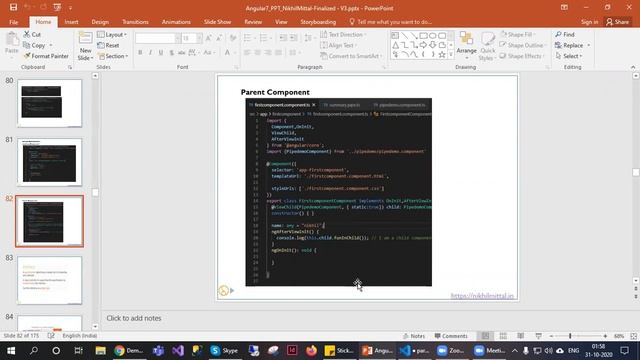Click Convert to SmartArt

(352, 56)
